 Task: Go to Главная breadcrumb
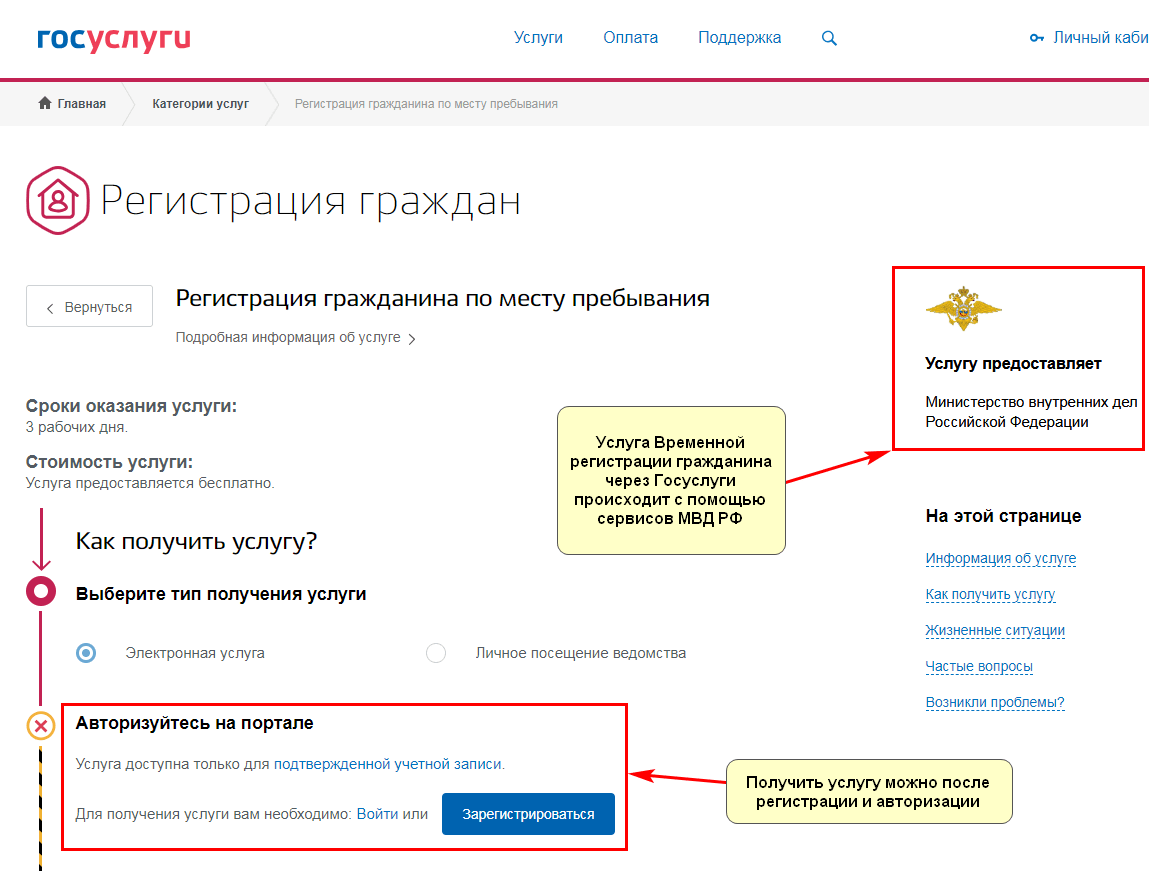81,104
